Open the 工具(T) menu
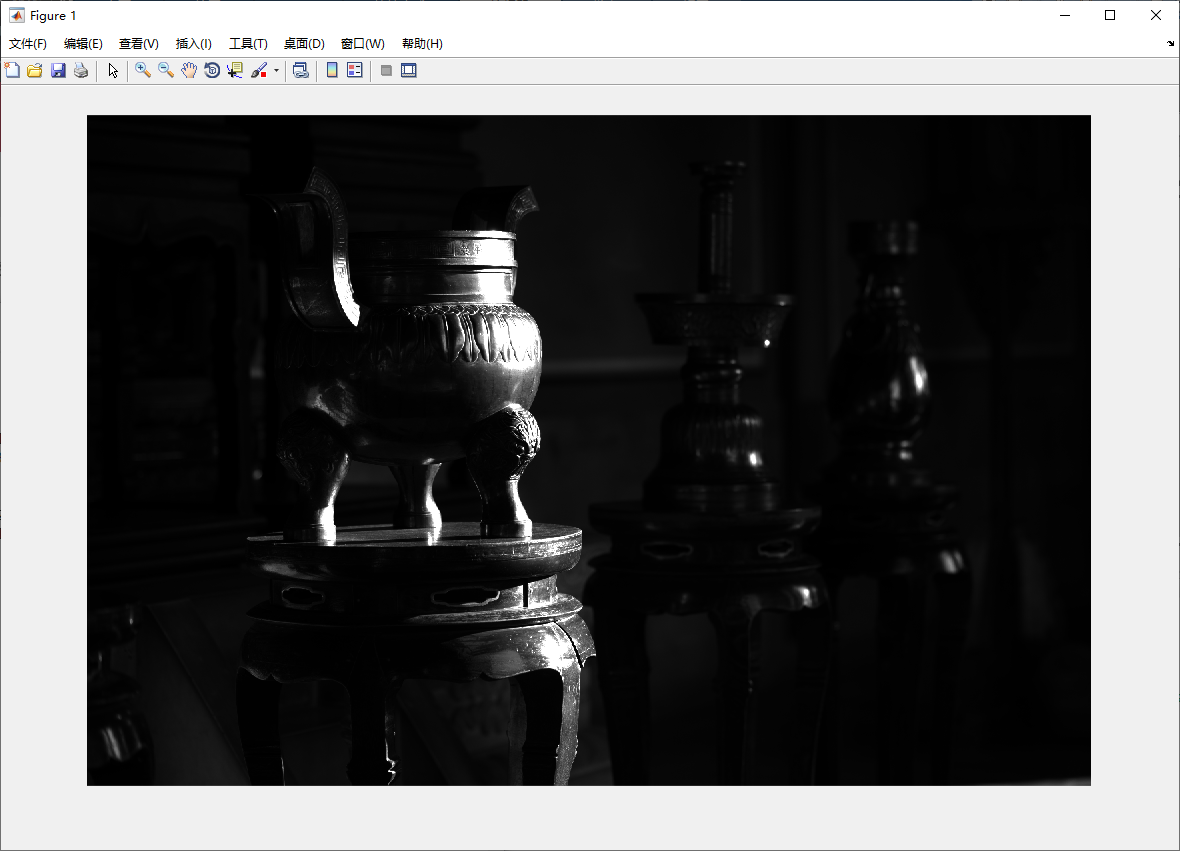 [x=248, y=44]
